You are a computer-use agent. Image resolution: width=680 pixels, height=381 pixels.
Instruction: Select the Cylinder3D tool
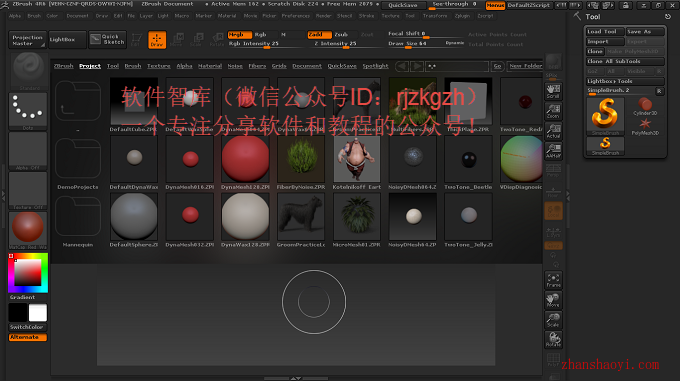point(645,107)
